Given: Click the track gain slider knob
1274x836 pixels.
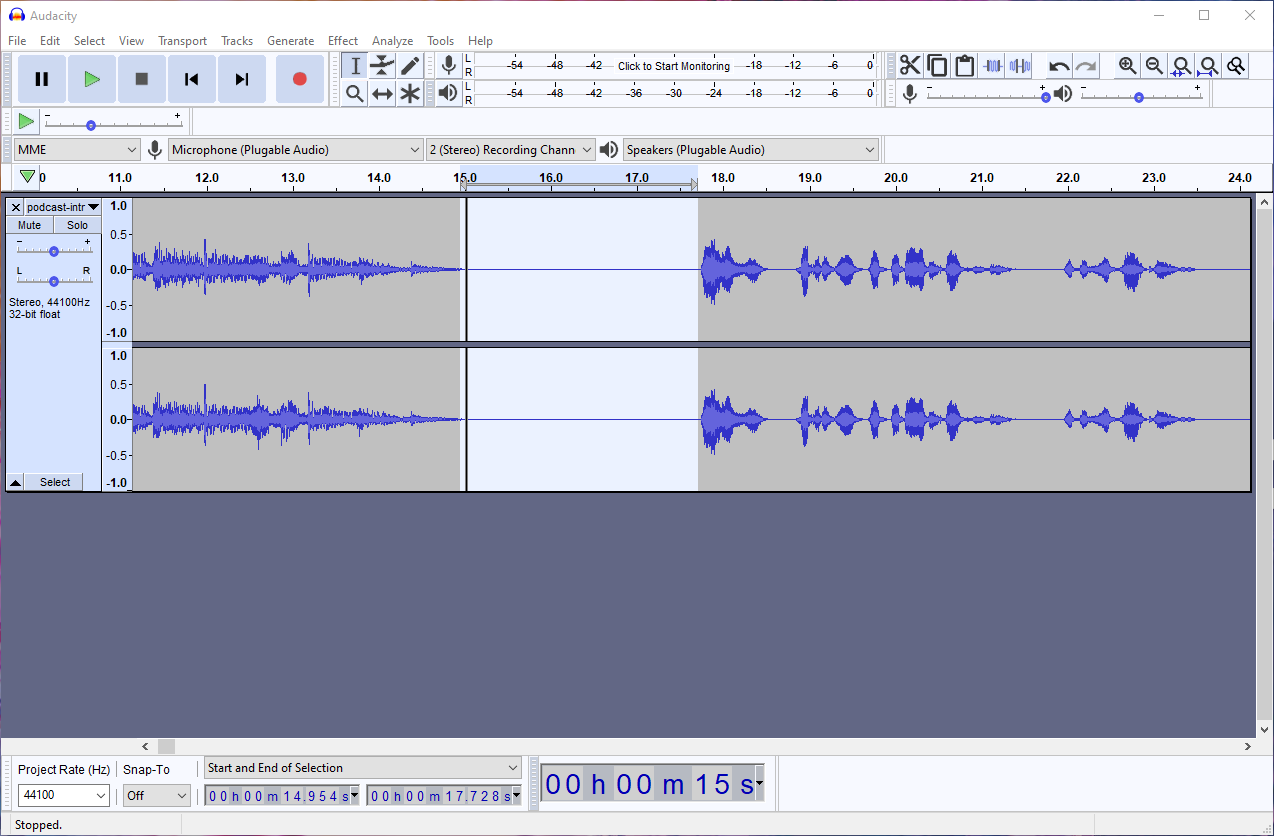Looking at the screenshot, I should [x=54, y=250].
